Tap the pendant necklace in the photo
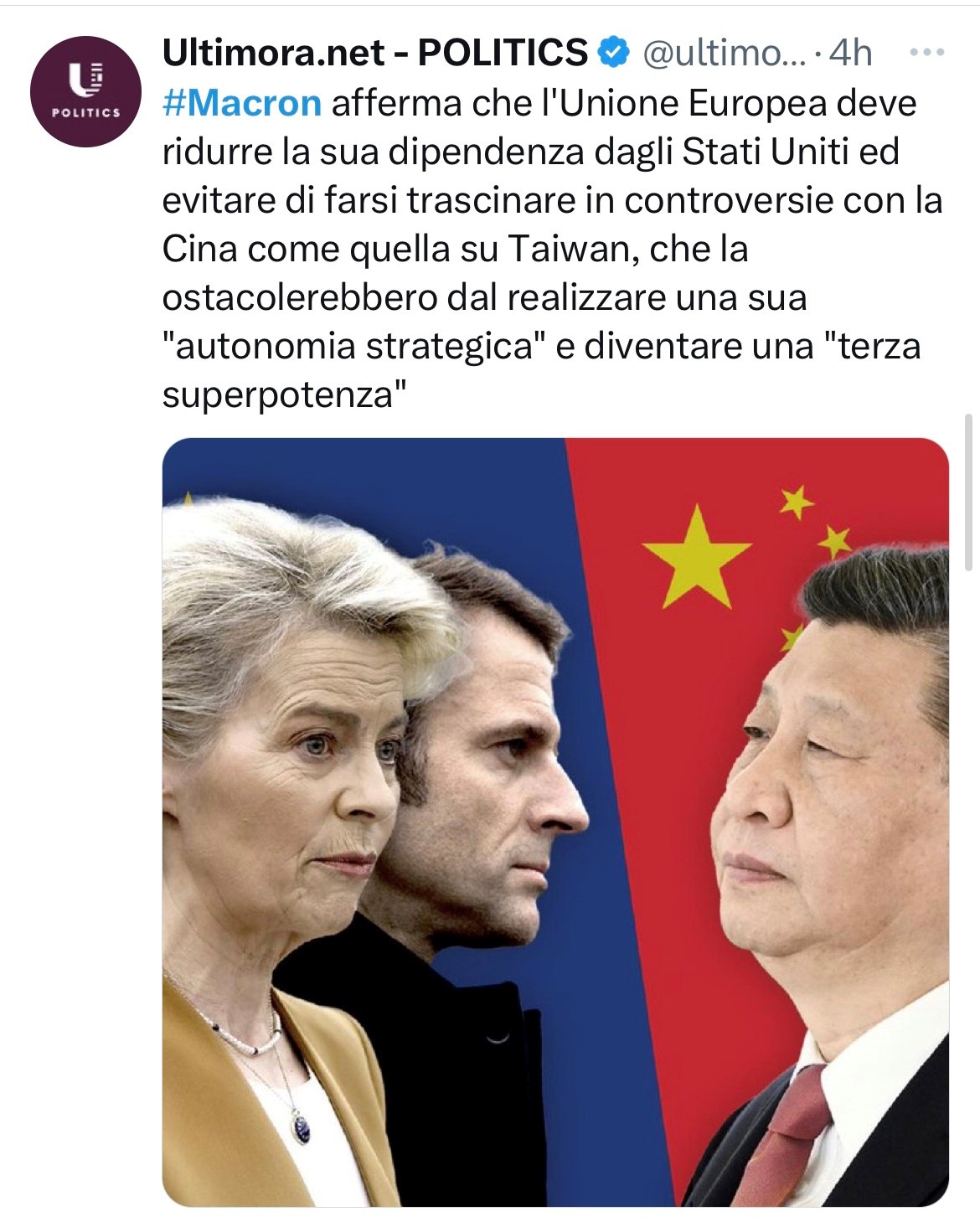Viewport: 980px width, 1227px height. click(302, 1125)
